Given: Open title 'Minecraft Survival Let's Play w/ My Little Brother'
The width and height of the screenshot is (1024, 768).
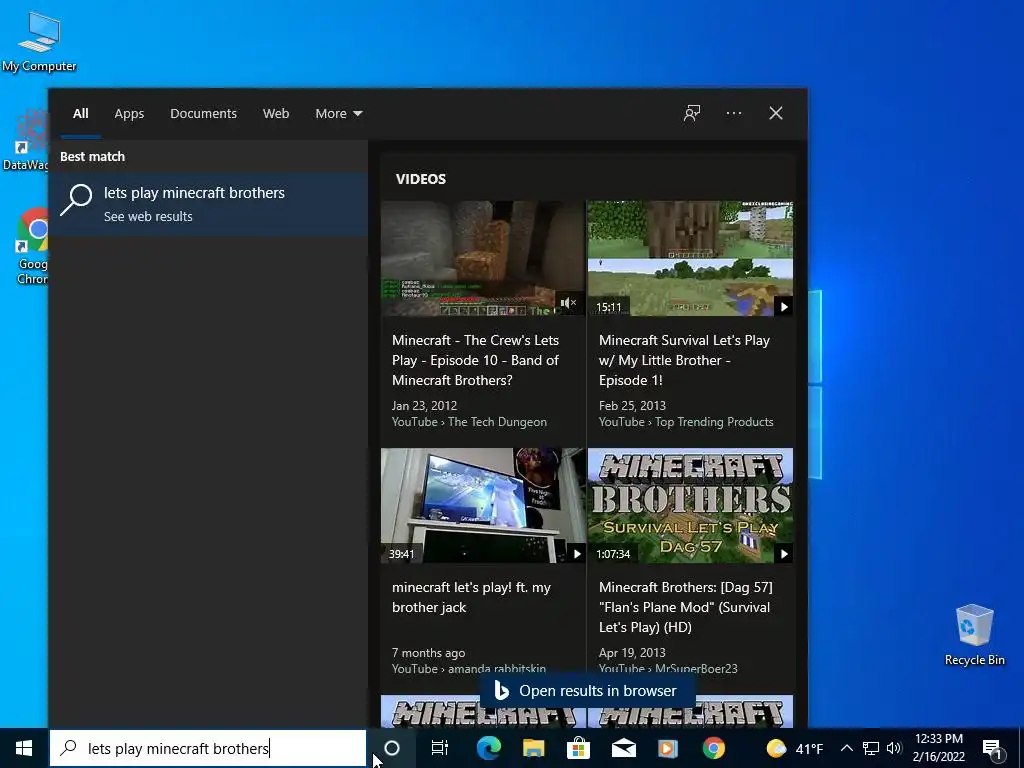Looking at the screenshot, I should 684,360.
